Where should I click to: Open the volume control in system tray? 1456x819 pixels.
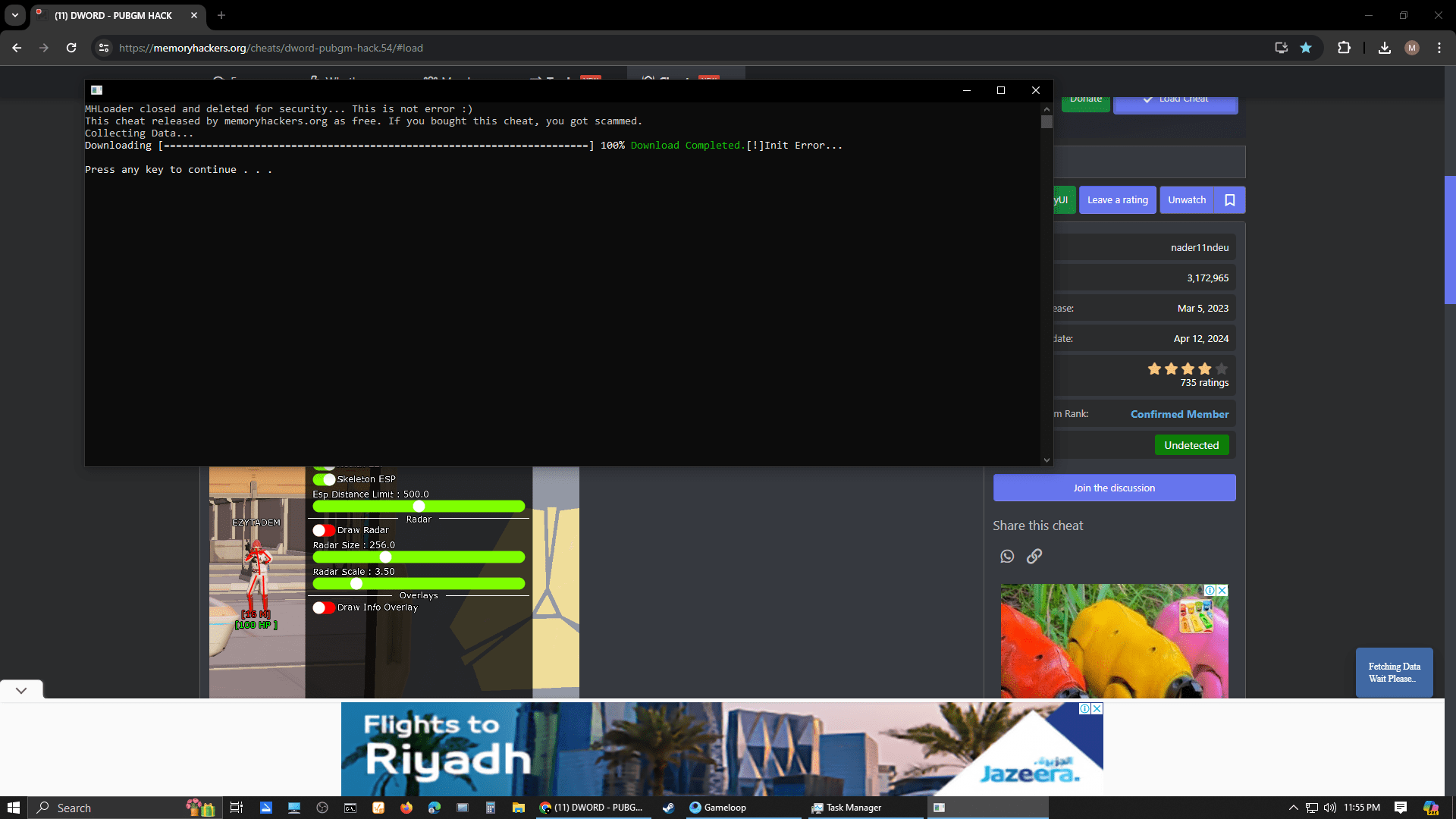click(1330, 808)
